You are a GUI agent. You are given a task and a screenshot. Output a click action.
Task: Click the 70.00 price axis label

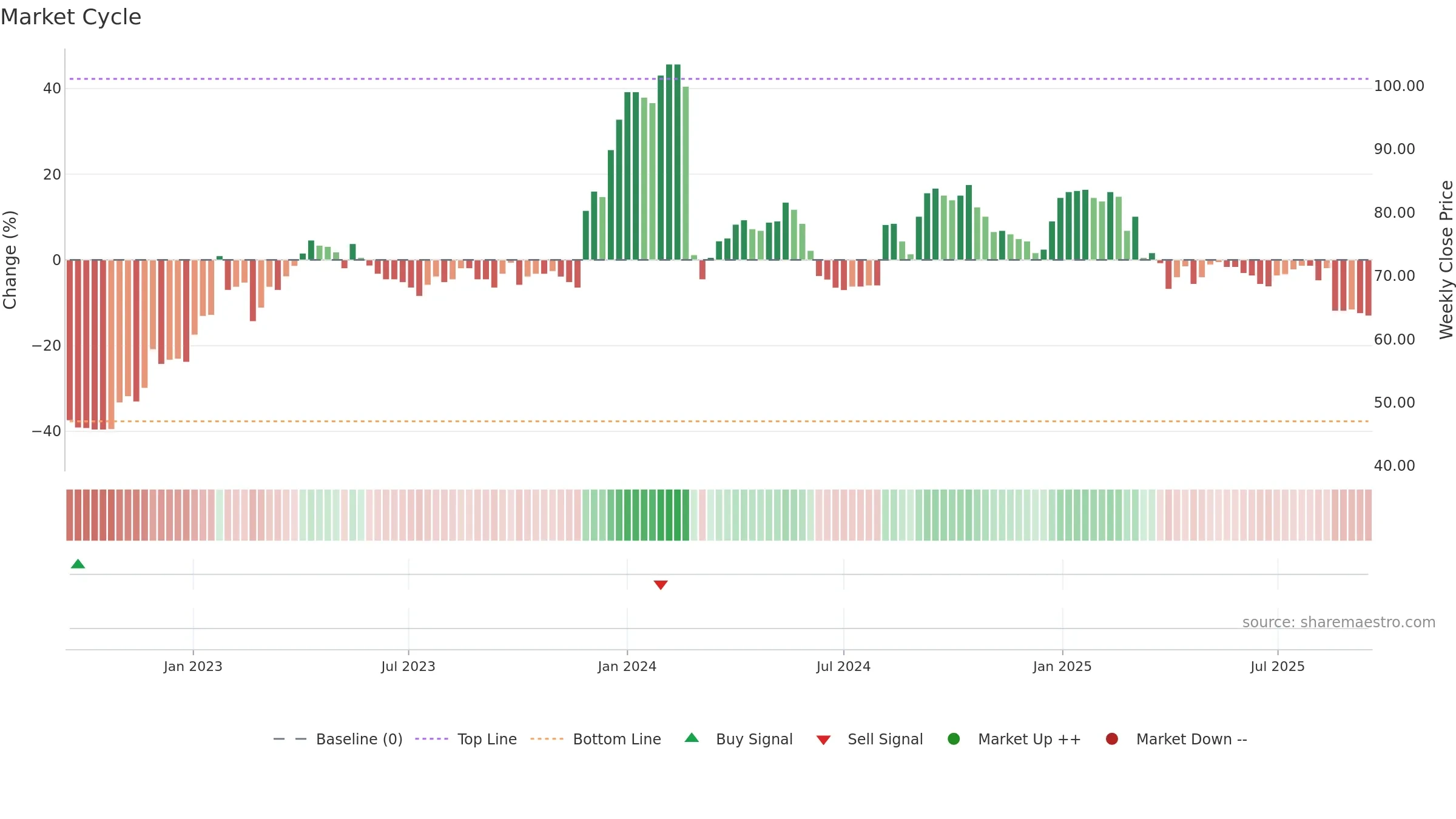point(1394,276)
